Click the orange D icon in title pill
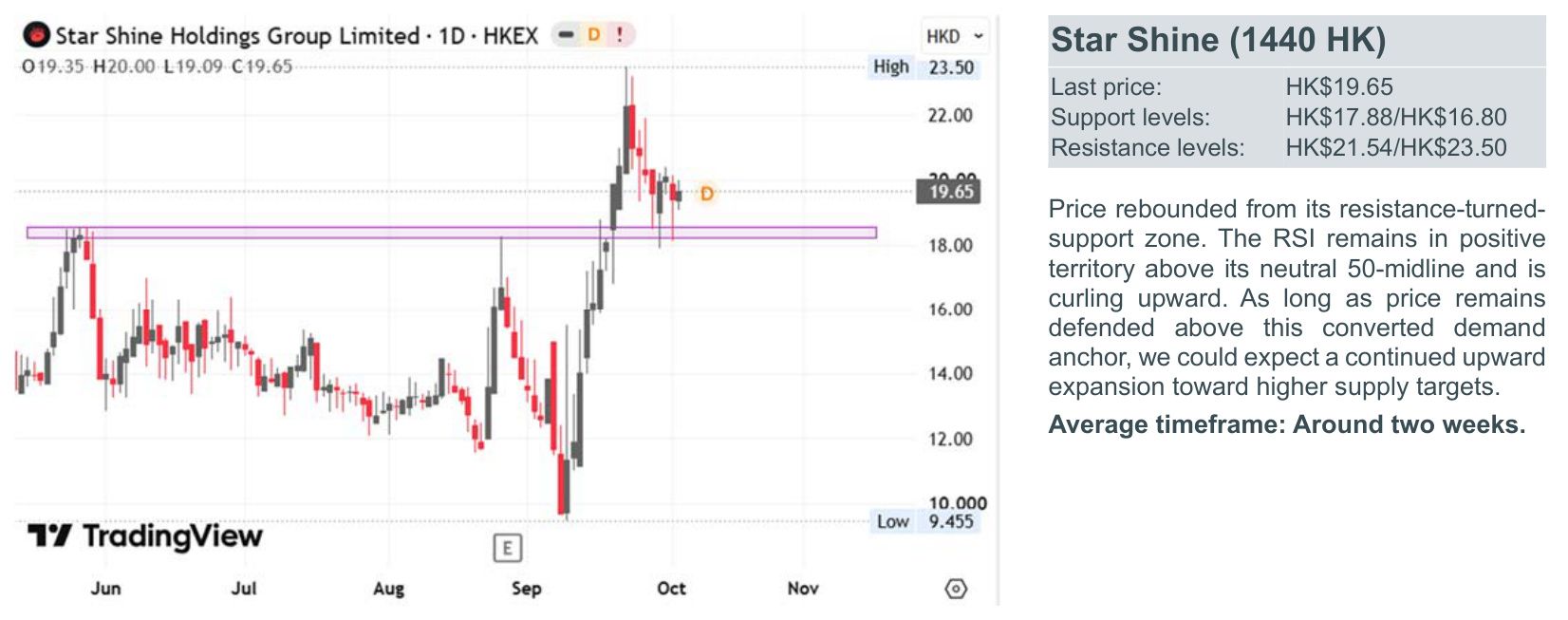Screen dimensions: 1568x620 pyautogui.click(x=593, y=35)
